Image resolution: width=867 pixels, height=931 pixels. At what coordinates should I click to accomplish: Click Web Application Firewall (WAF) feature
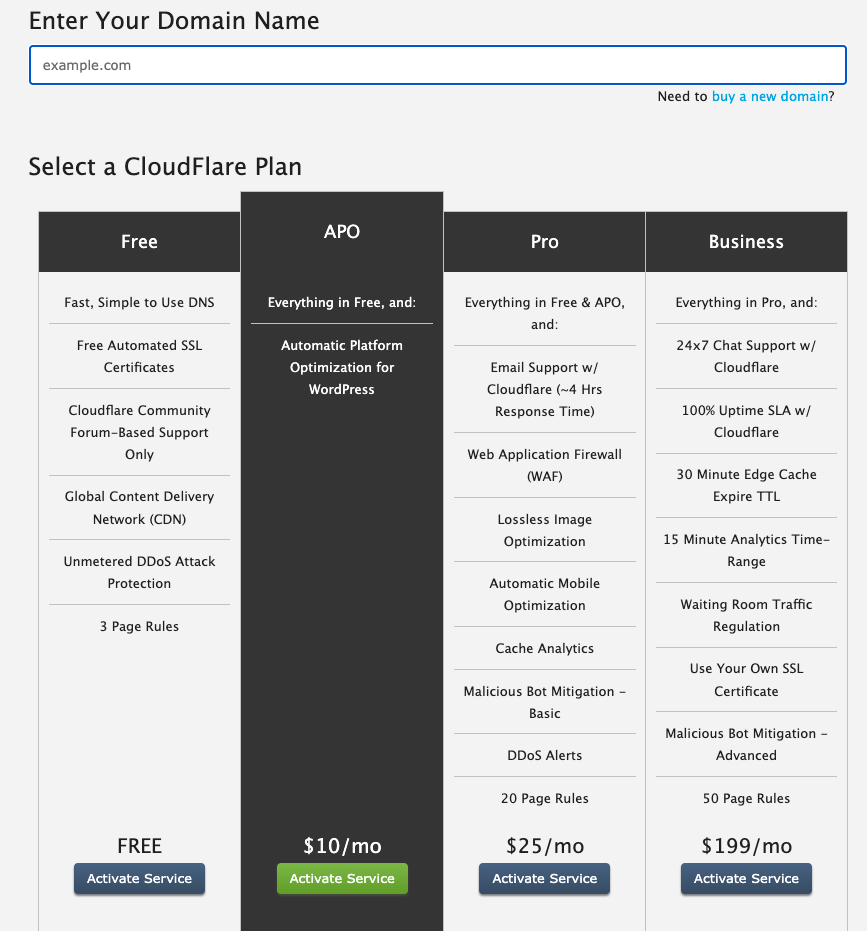point(544,465)
